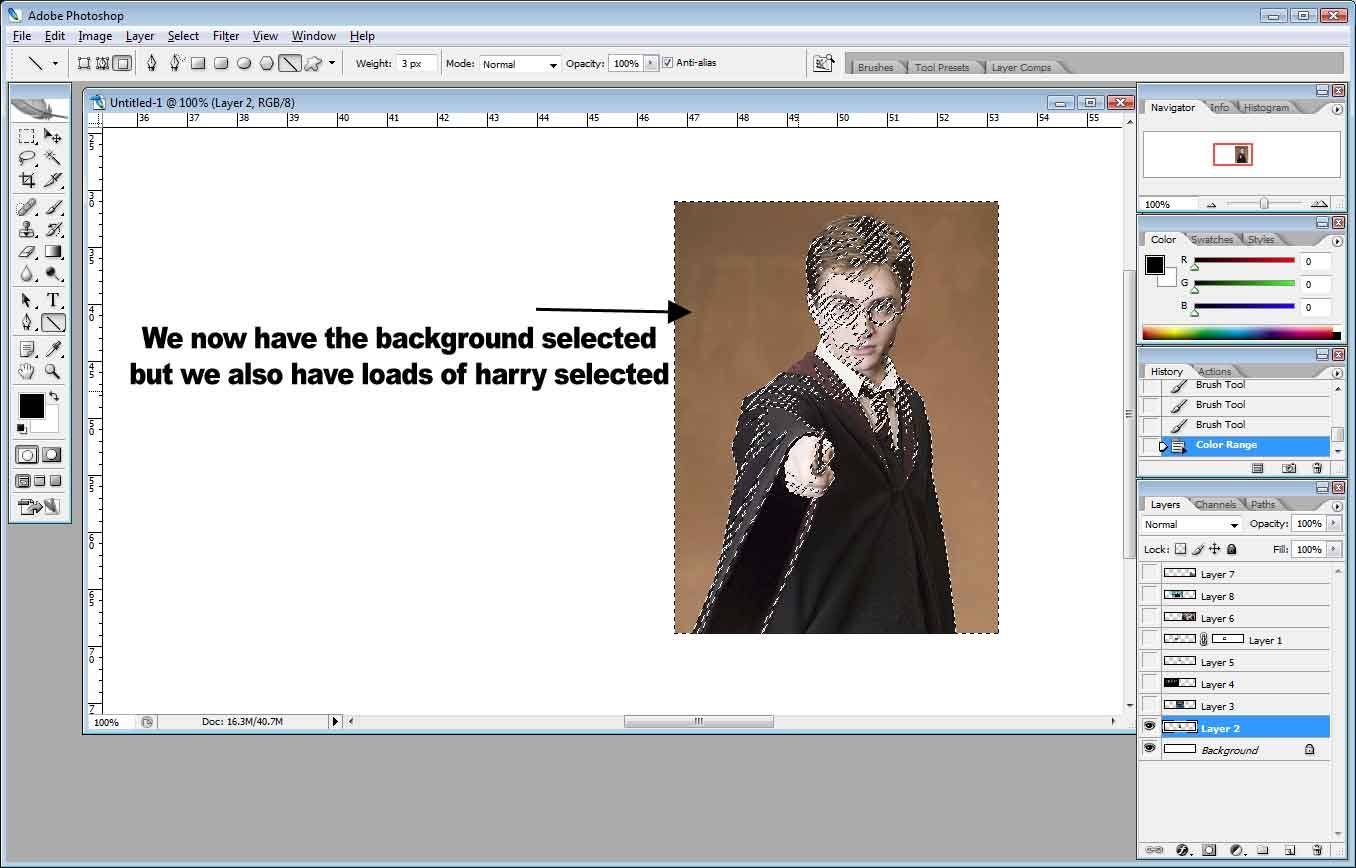Open the Mode dropdown in options bar

pyautogui.click(x=520, y=64)
